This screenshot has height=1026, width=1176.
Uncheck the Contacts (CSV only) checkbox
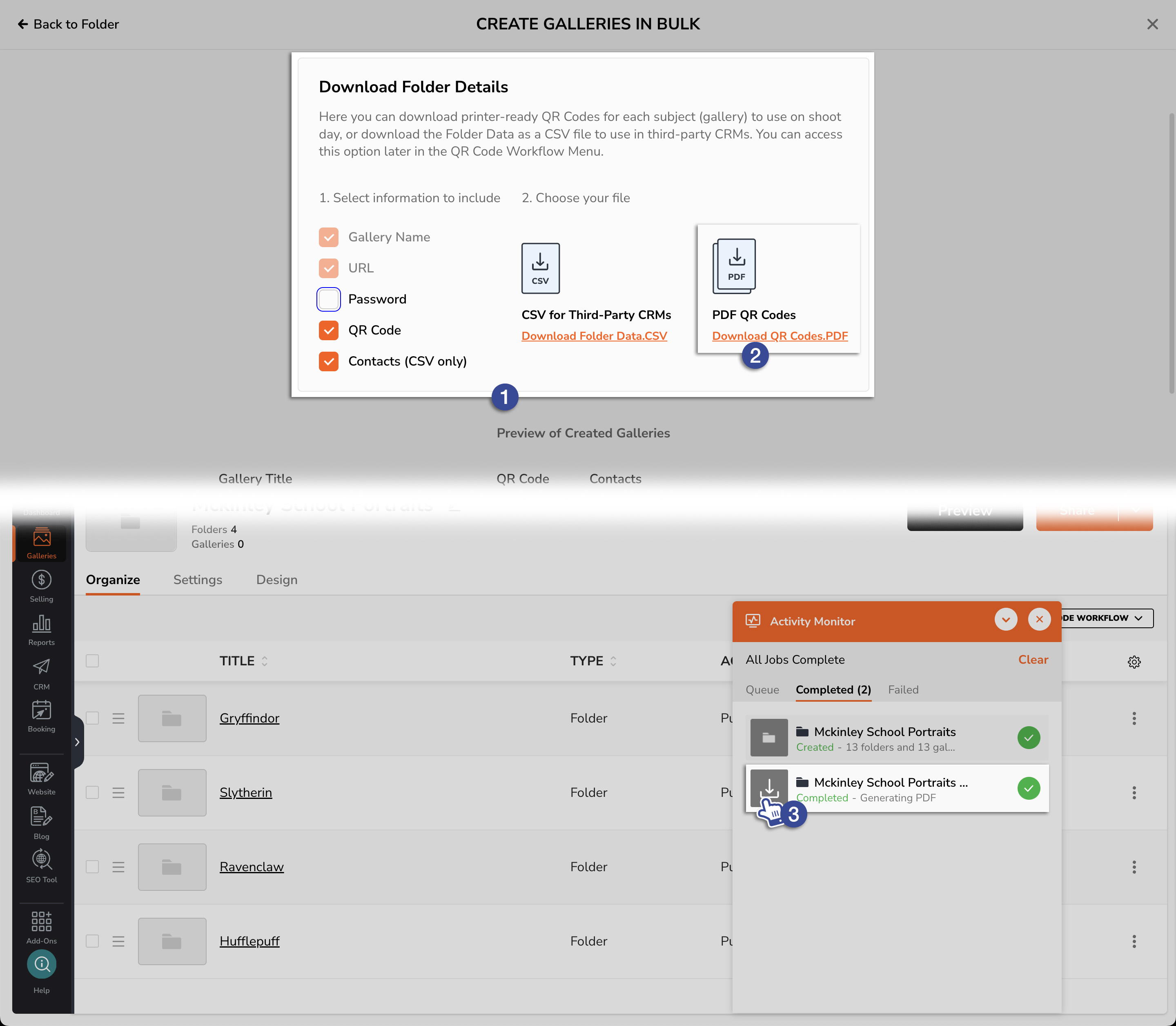328,361
